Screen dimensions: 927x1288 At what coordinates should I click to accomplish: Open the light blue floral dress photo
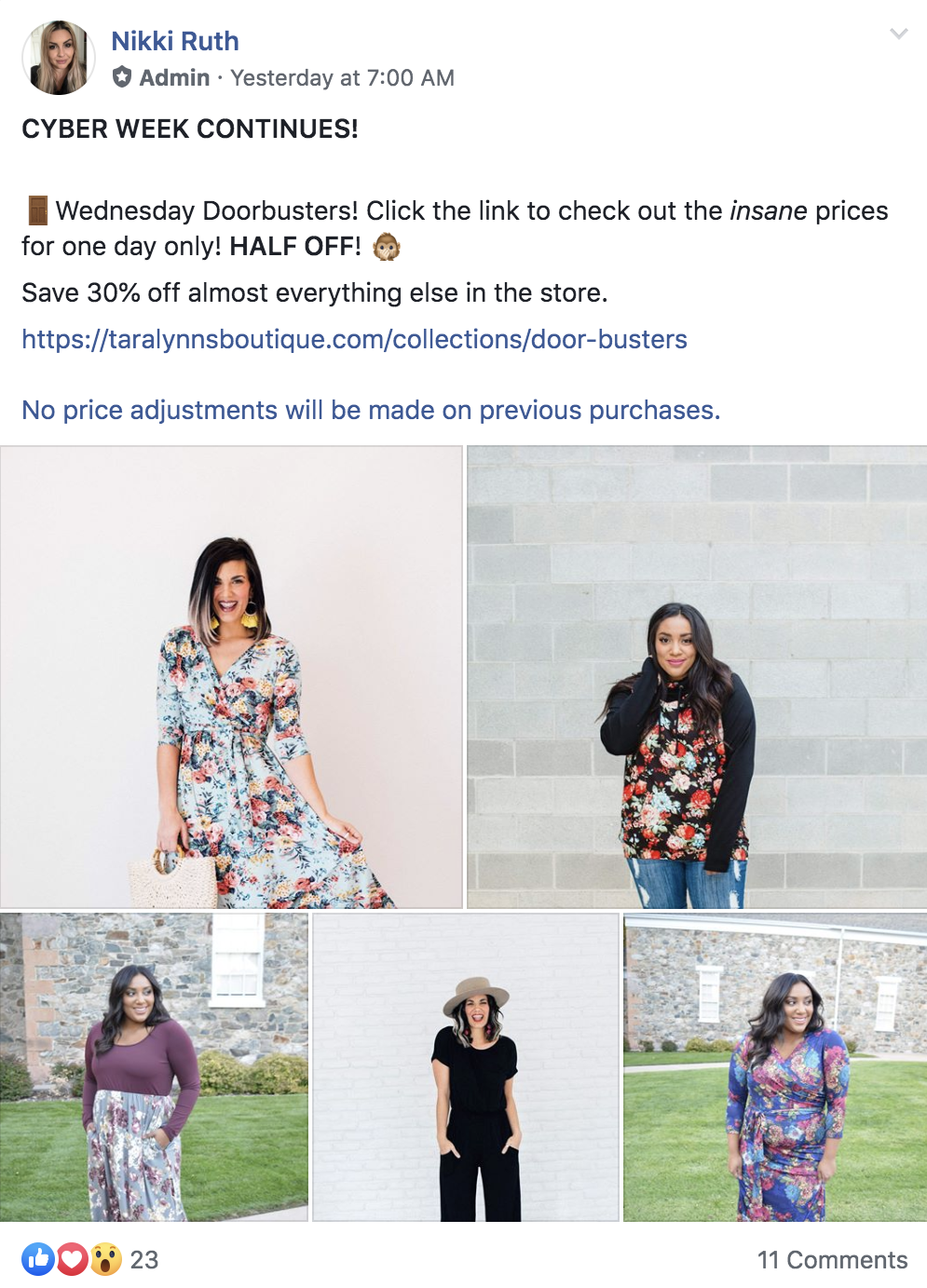point(231,677)
